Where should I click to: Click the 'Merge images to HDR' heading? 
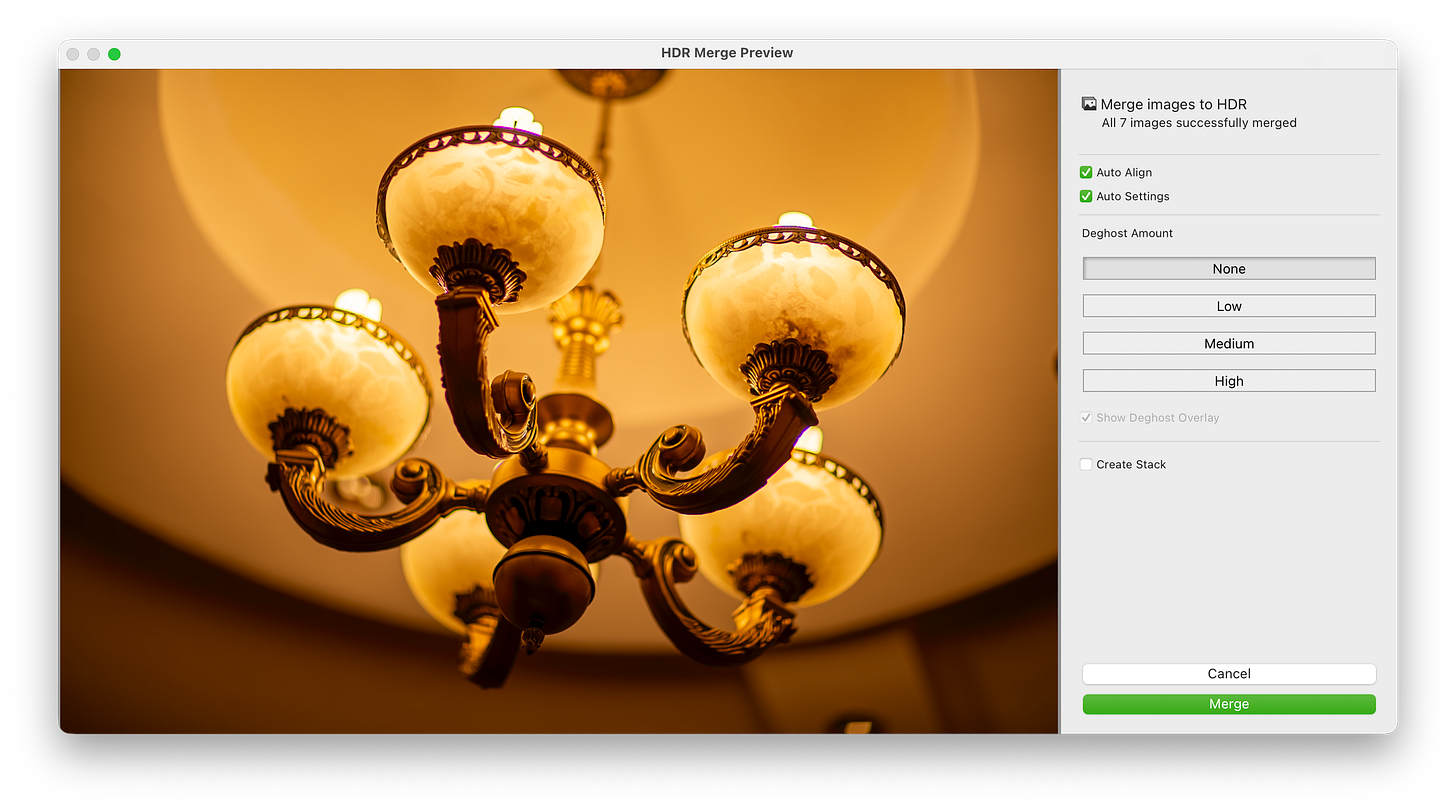point(1174,104)
